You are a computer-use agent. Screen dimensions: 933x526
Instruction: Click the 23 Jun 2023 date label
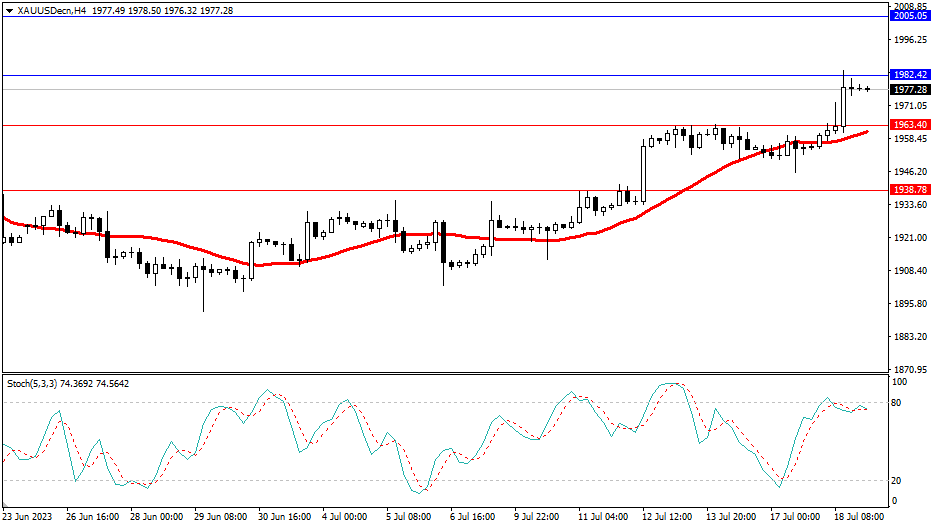[29, 517]
